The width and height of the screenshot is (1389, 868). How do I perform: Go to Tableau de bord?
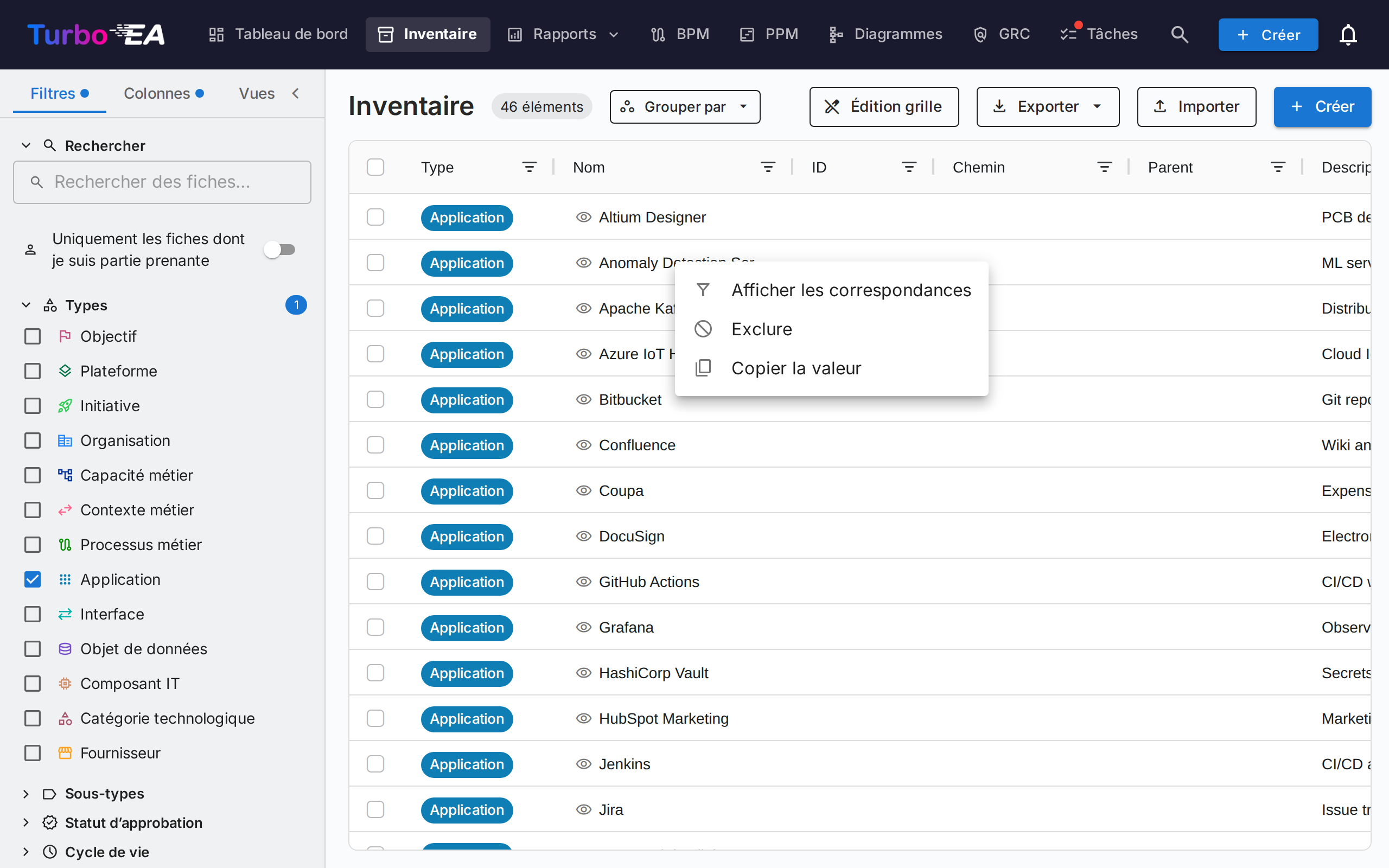click(278, 34)
